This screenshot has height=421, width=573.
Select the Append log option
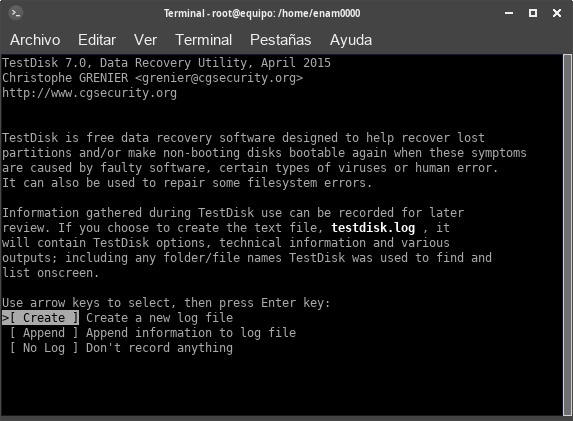point(44,333)
